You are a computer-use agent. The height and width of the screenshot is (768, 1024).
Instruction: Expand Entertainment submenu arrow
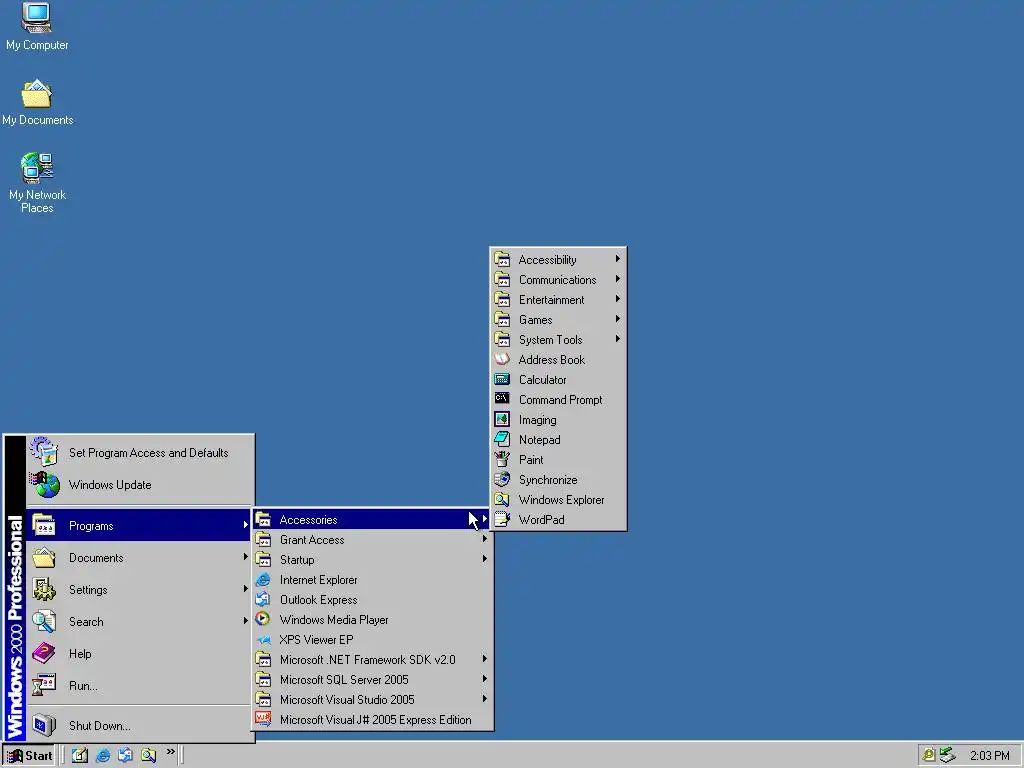[x=617, y=299]
